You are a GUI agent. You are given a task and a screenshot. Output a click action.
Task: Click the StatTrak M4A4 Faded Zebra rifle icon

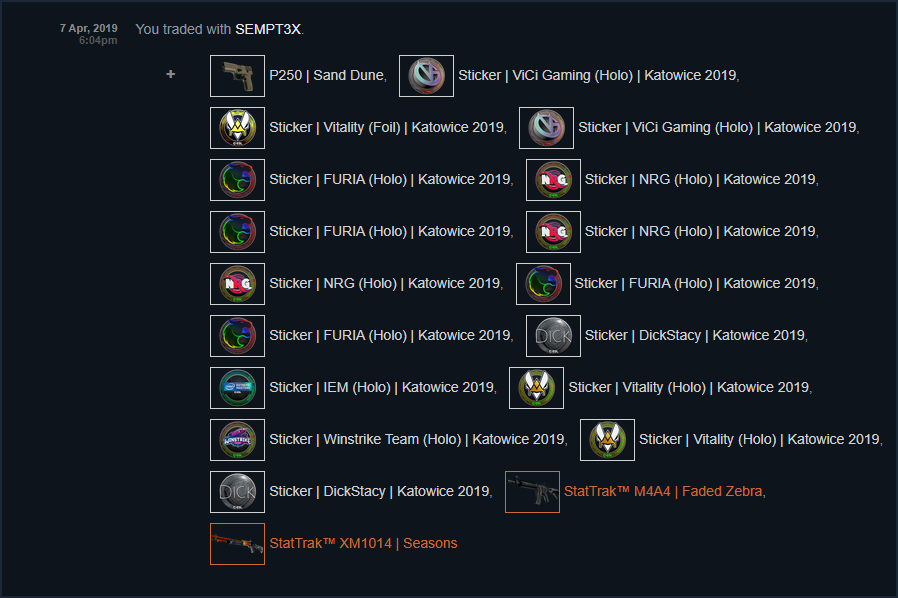532,492
